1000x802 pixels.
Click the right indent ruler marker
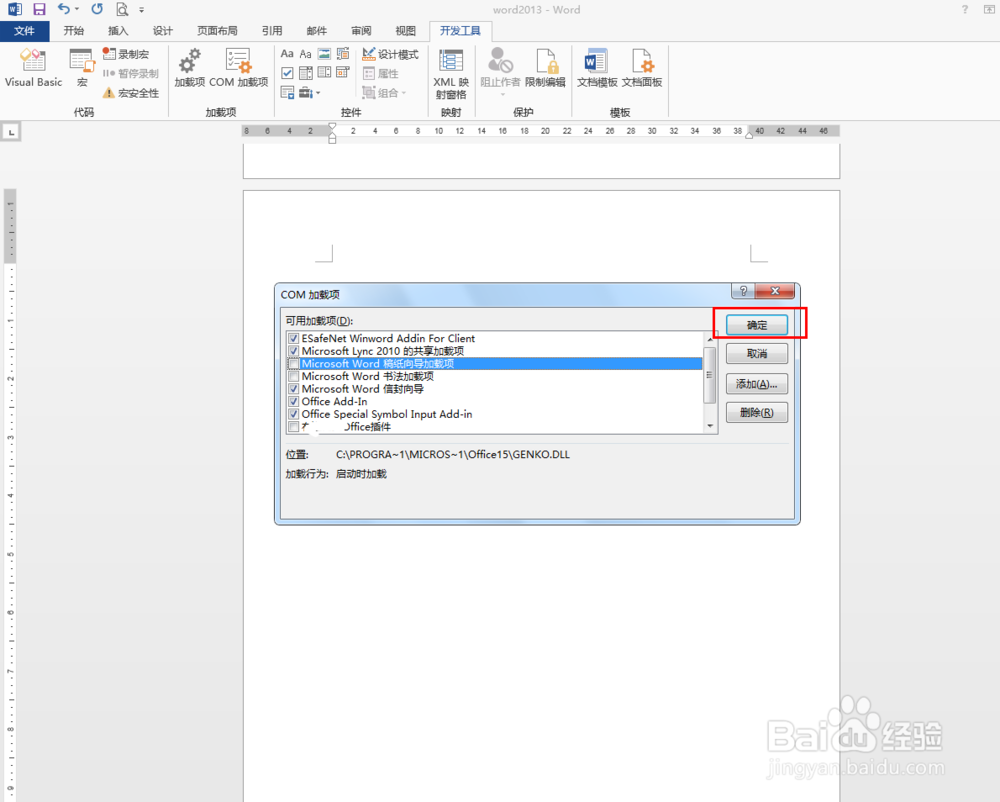coord(749,135)
